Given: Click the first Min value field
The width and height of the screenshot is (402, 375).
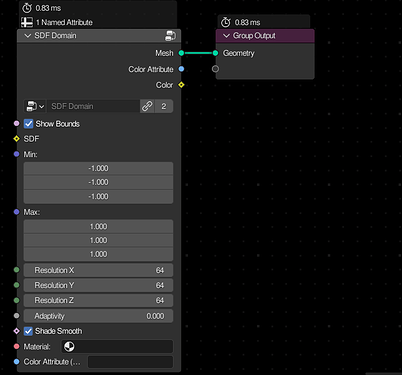Looking at the screenshot, I should coord(98,168).
